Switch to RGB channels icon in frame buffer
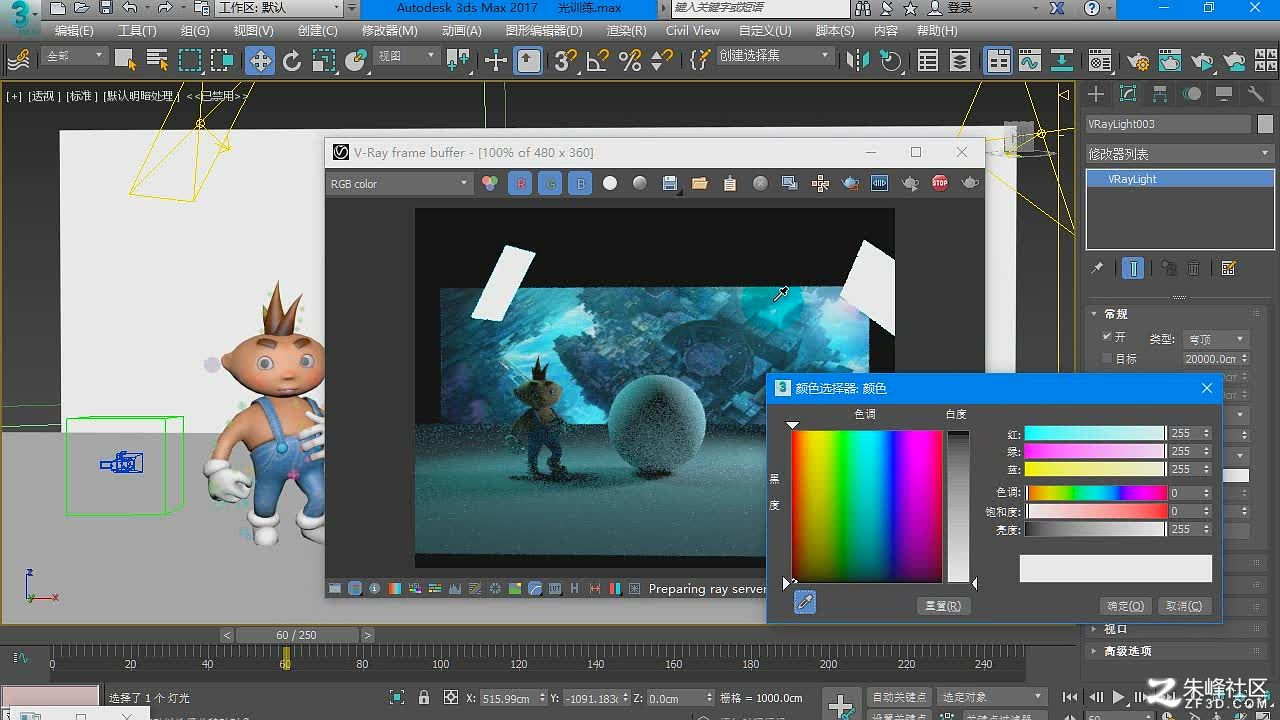 (x=490, y=183)
